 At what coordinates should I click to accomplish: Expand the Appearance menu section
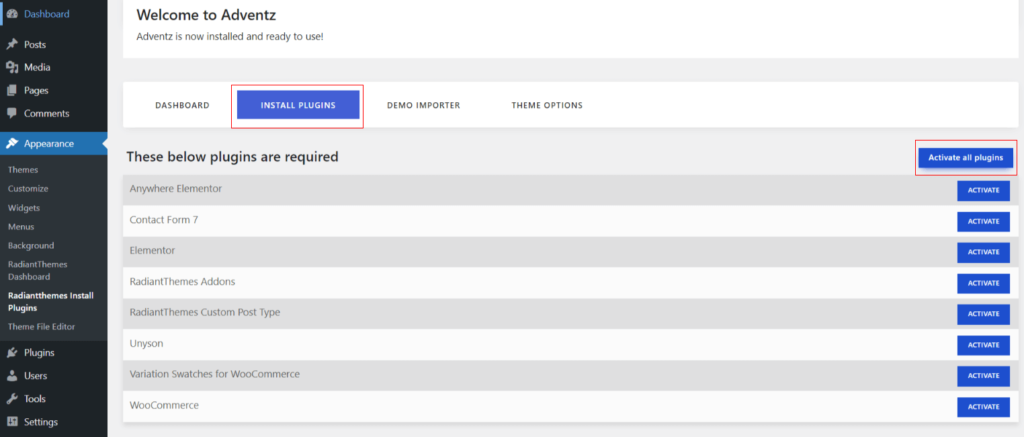[49, 144]
